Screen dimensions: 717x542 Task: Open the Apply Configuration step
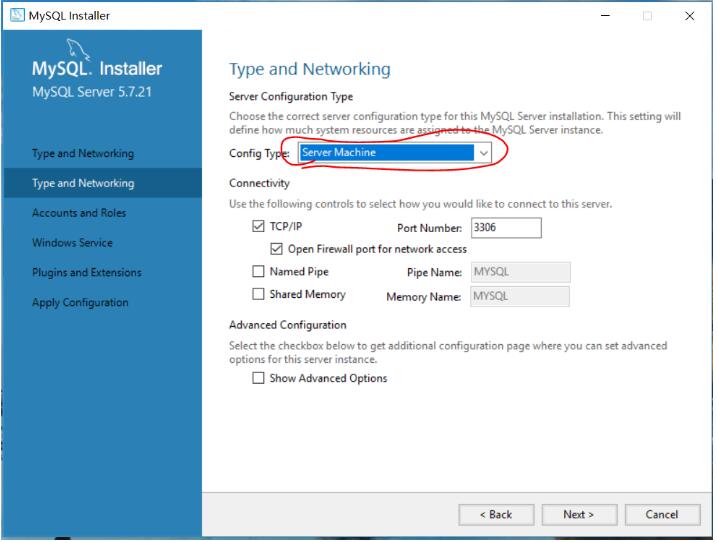point(80,303)
